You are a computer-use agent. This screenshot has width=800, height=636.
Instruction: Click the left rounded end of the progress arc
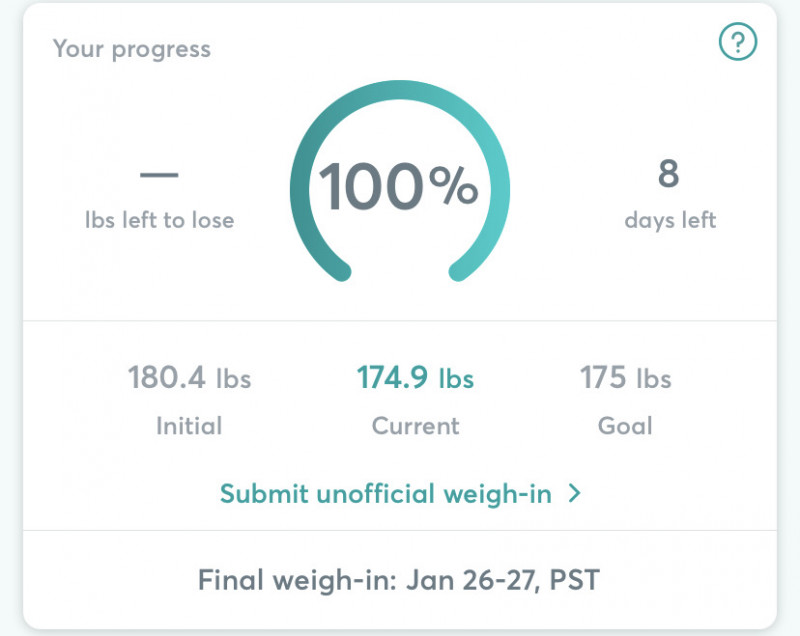click(x=339, y=269)
